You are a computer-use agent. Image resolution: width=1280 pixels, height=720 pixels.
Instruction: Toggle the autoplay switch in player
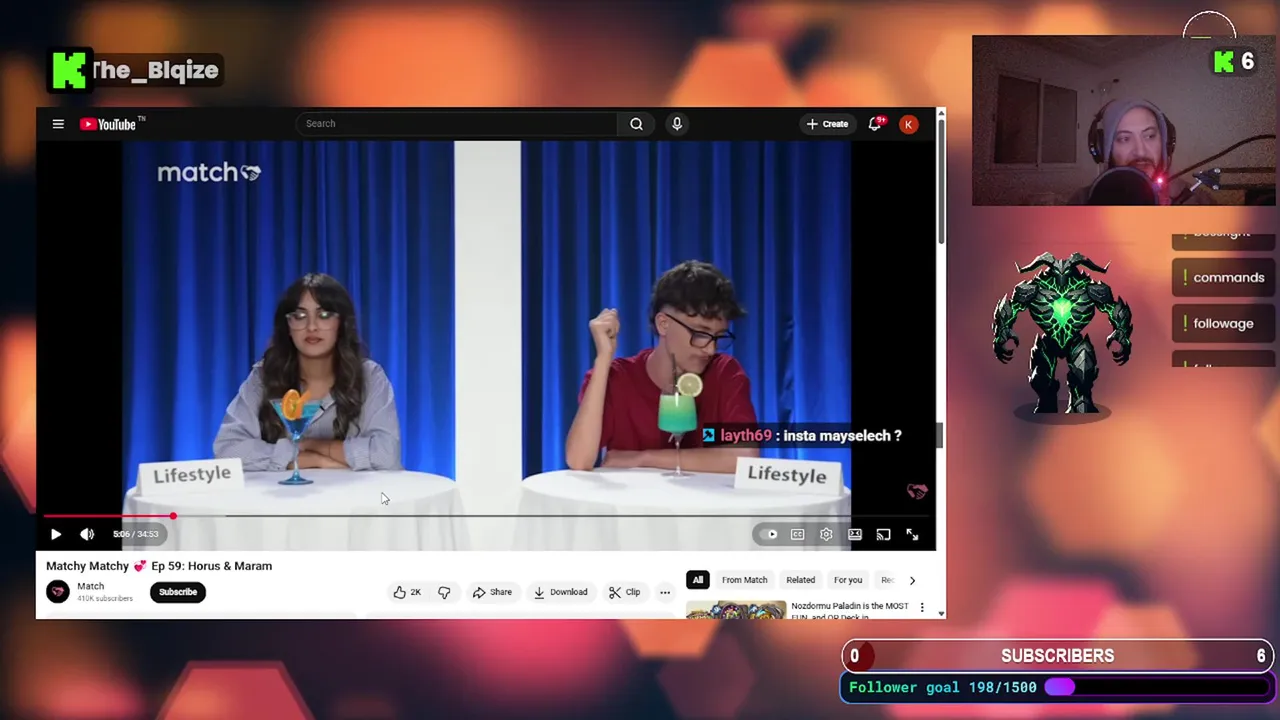click(768, 535)
